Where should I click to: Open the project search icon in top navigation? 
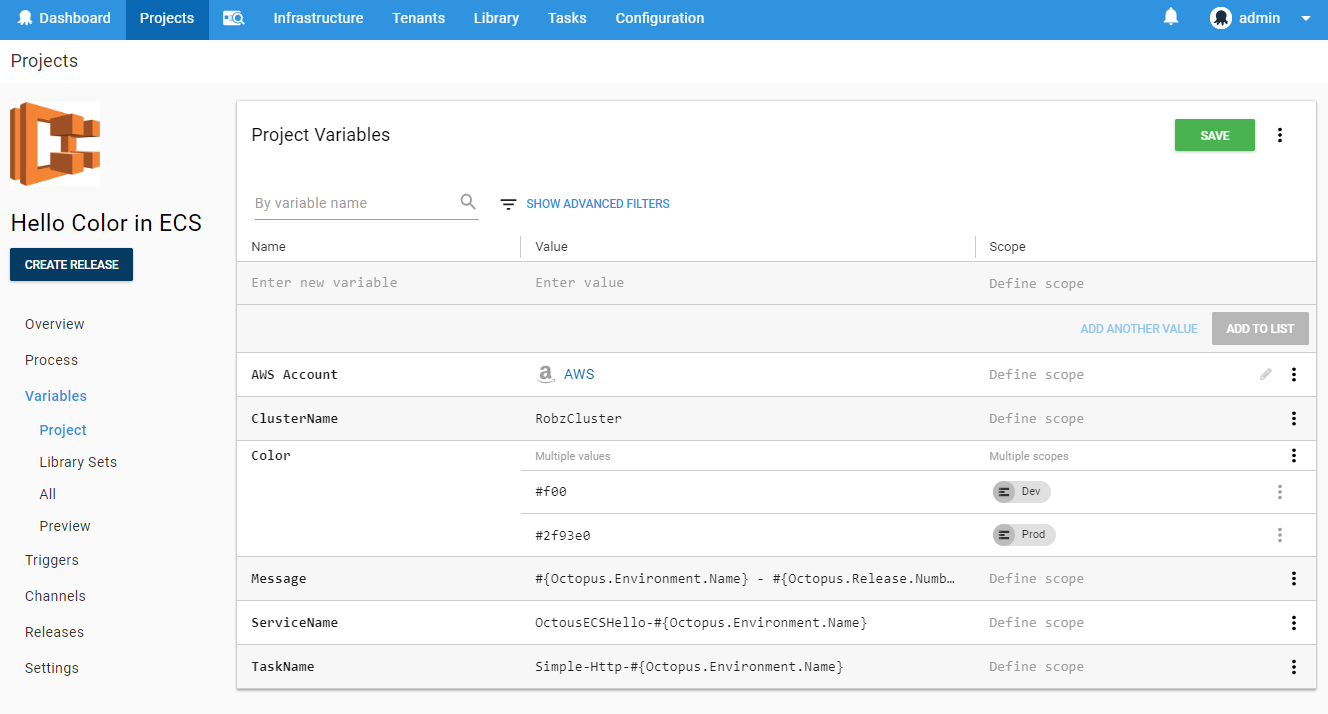point(233,18)
